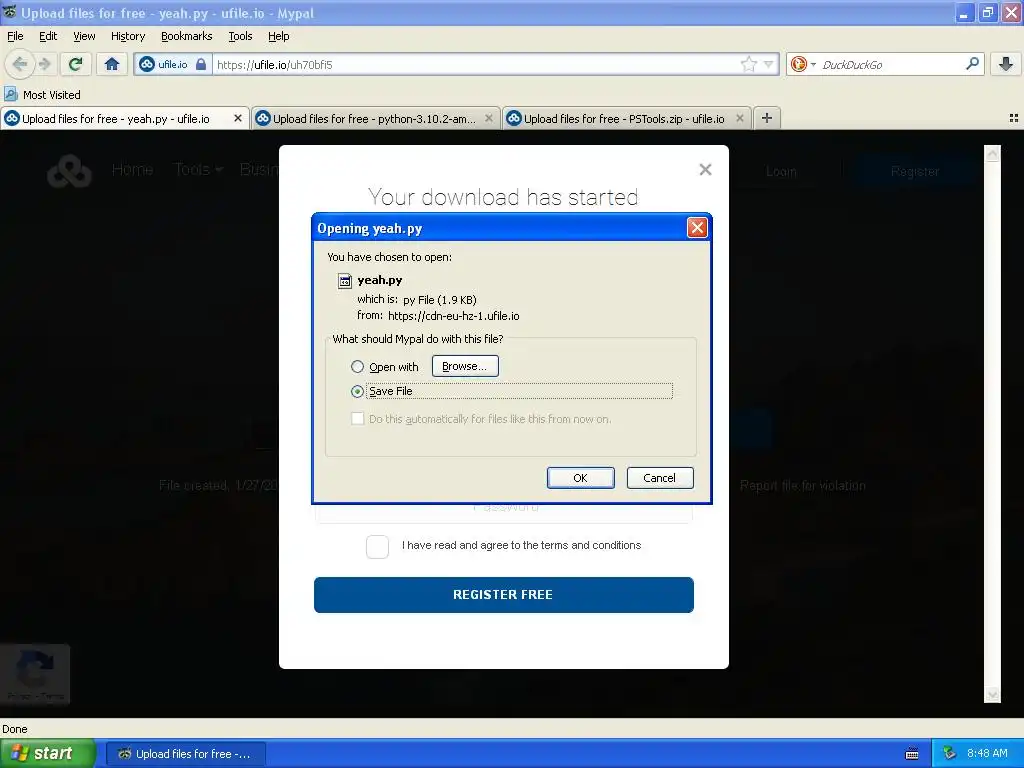Switch to the PSTools.zip tab

click(x=624, y=118)
